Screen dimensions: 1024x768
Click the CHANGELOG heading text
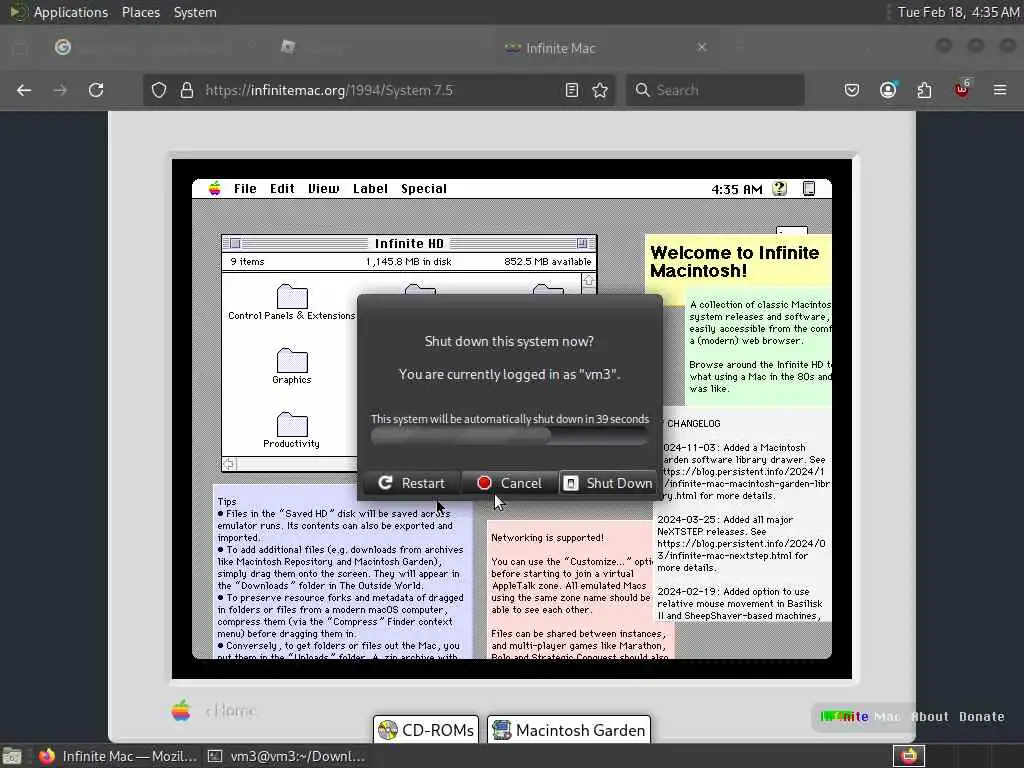pos(694,424)
